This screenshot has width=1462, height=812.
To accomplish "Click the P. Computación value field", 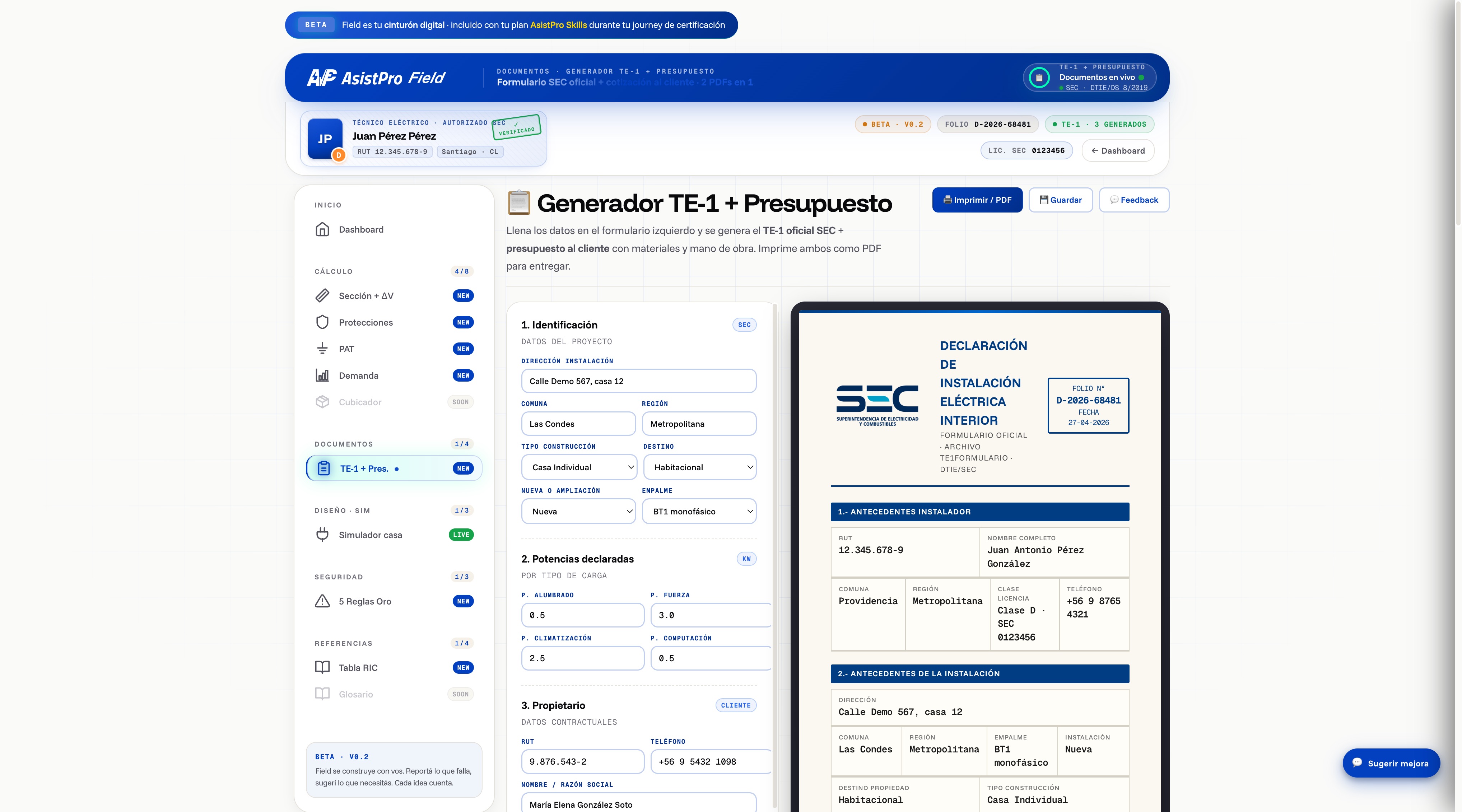I will [x=711, y=658].
